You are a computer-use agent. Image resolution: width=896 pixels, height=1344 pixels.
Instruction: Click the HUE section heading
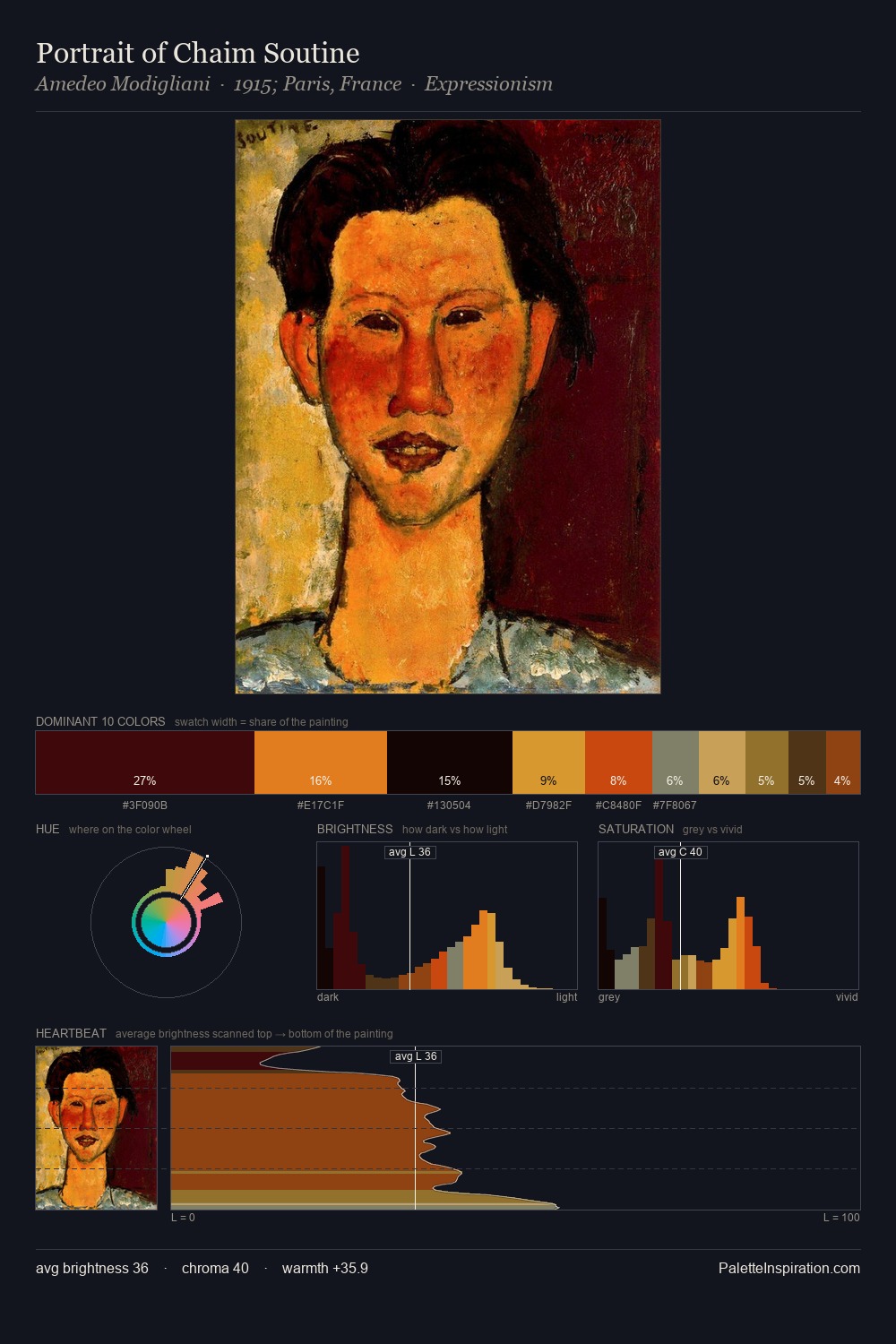(x=47, y=829)
